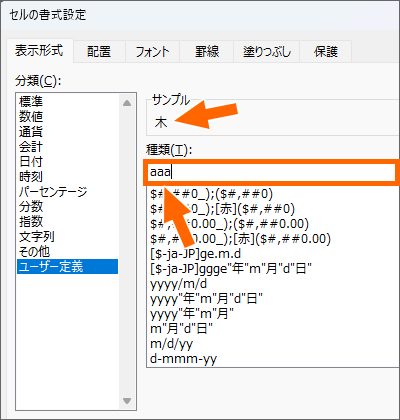Select the 分数 category

[67, 206]
